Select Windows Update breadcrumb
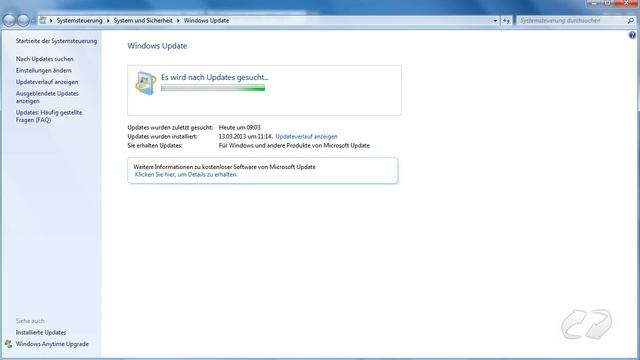Viewport: 640px width, 360px height. click(206, 20)
